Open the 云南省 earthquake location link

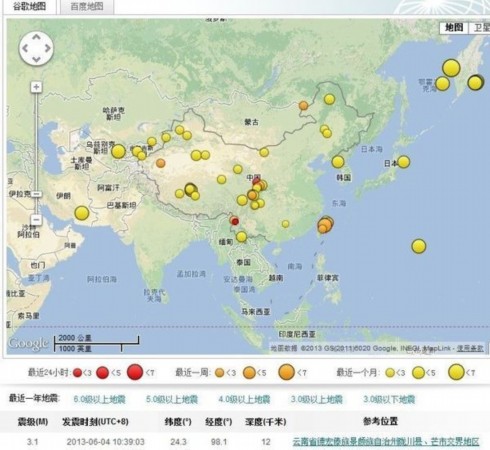(x=386, y=442)
